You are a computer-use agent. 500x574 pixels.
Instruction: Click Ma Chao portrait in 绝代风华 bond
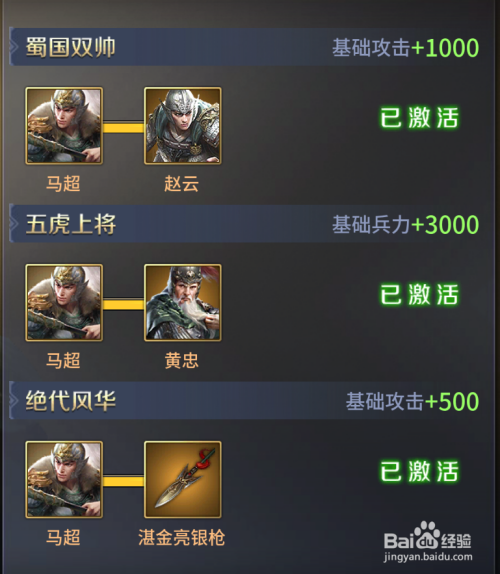[x=64, y=480]
